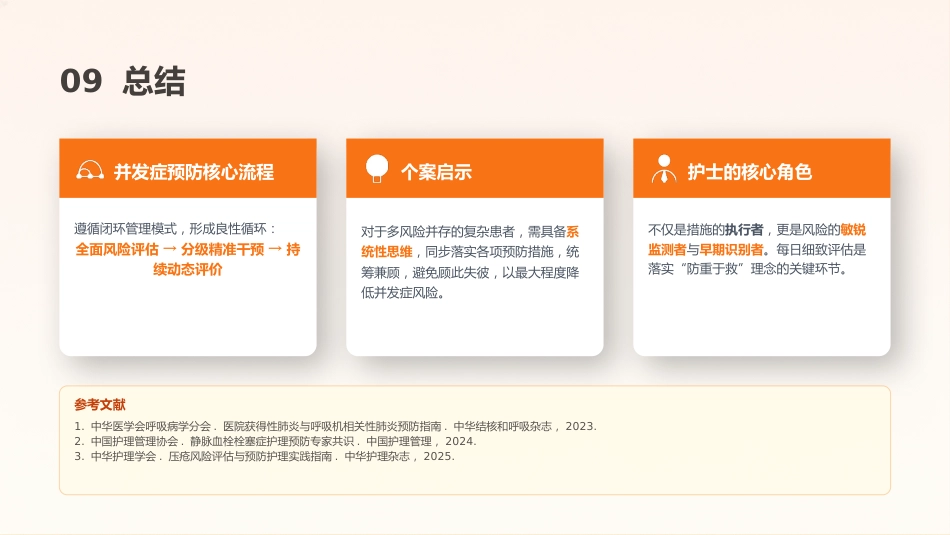The width and height of the screenshot is (950, 535).
Task: Select the slide title 09 总结
Action: point(122,81)
